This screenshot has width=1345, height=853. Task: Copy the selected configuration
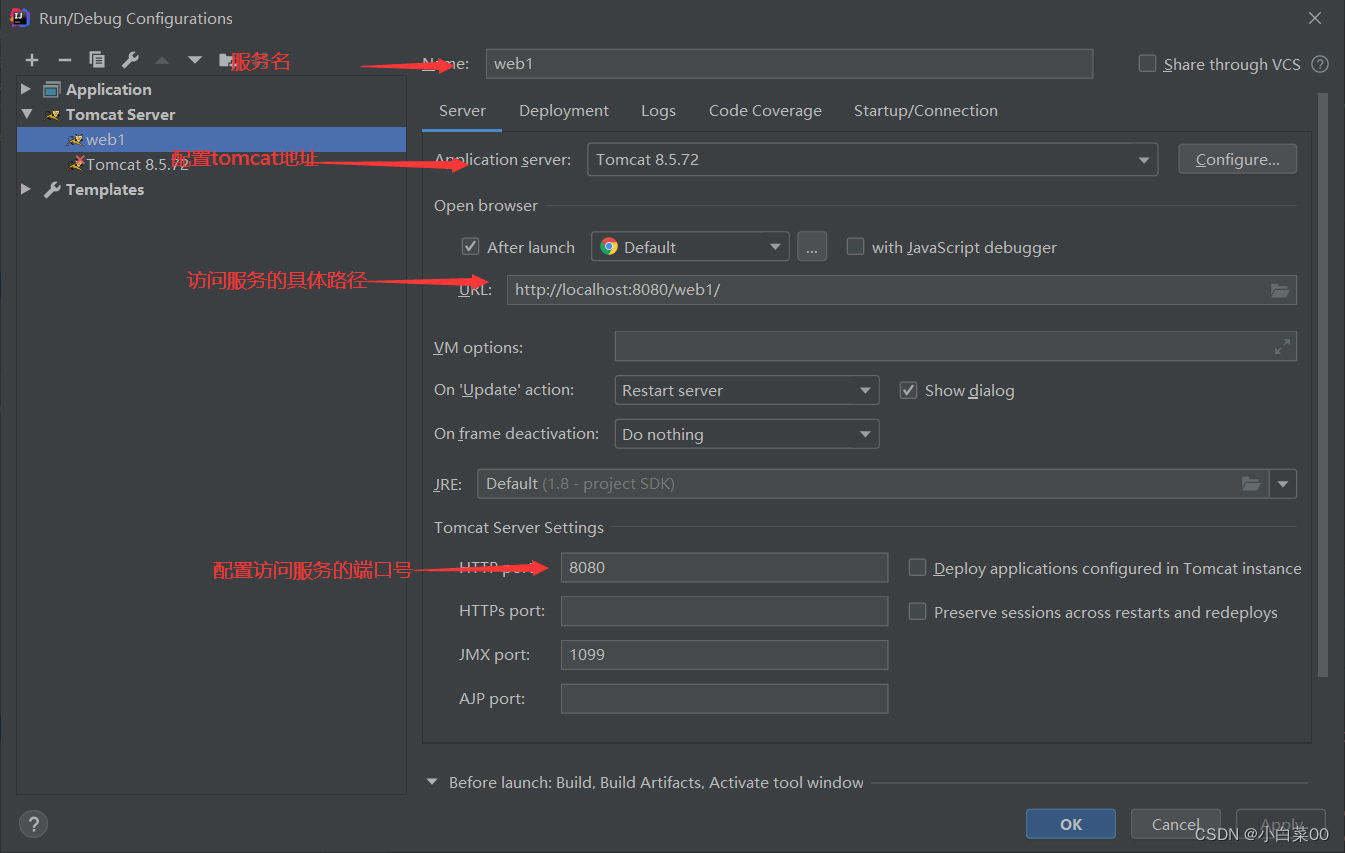pyautogui.click(x=97, y=61)
